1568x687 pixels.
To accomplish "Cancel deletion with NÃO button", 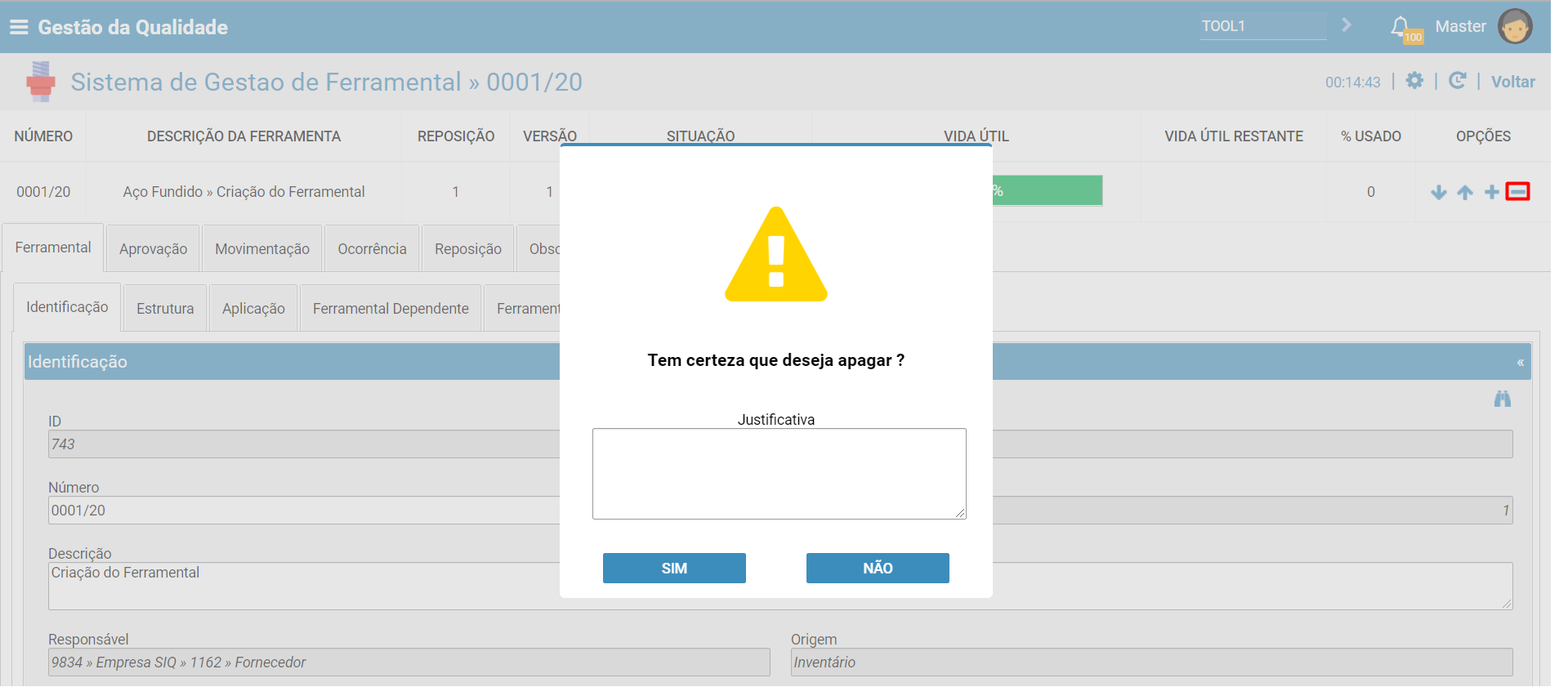I will point(878,569).
